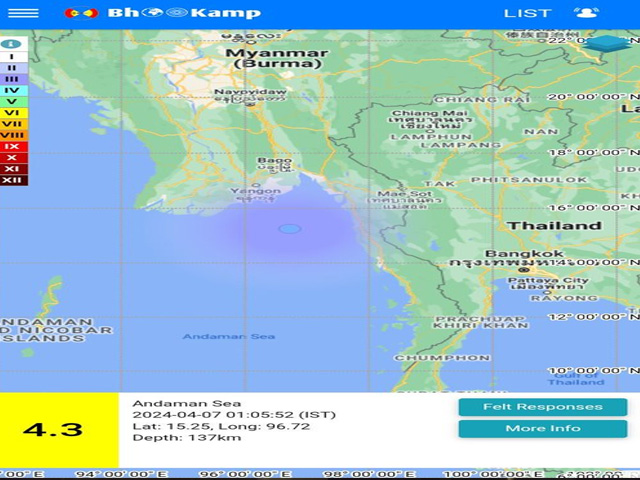Viewport: 640px width, 480px height.
Task: Click the Andaman Sea map label
Action: click(229, 336)
